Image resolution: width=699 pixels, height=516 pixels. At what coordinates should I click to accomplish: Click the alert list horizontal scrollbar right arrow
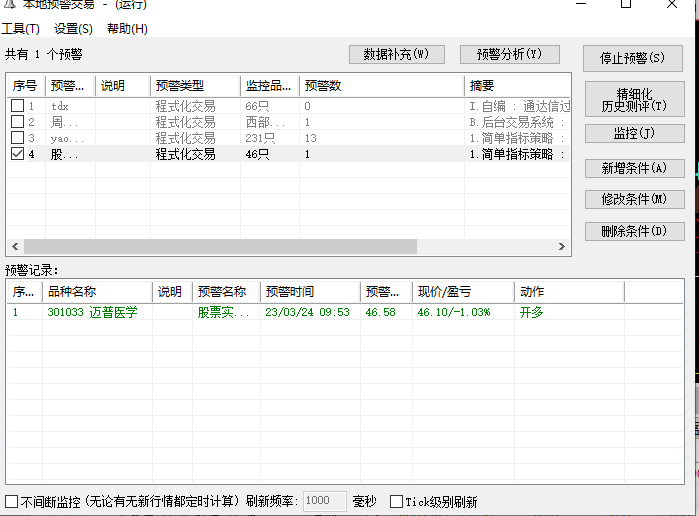point(564,246)
